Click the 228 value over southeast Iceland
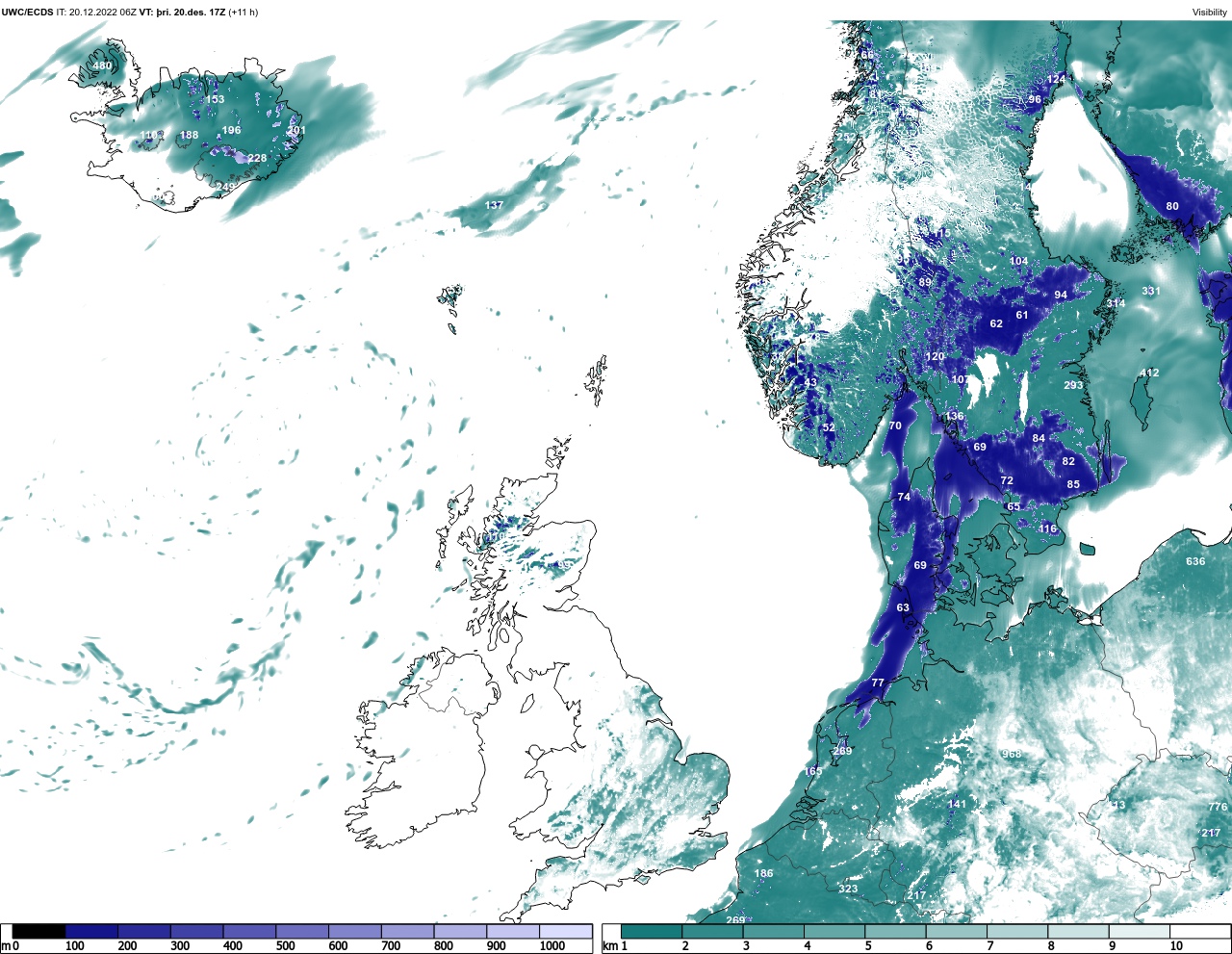Image resolution: width=1232 pixels, height=954 pixels. [x=257, y=159]
